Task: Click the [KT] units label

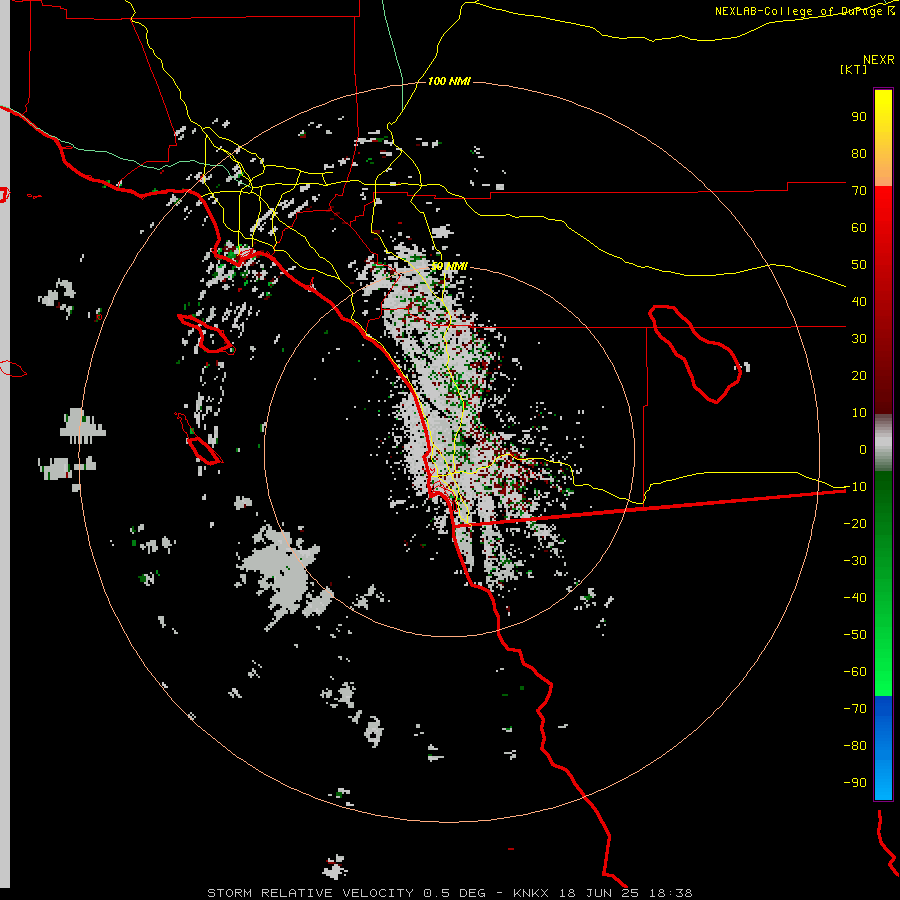Action: click(x=854, y=69)
